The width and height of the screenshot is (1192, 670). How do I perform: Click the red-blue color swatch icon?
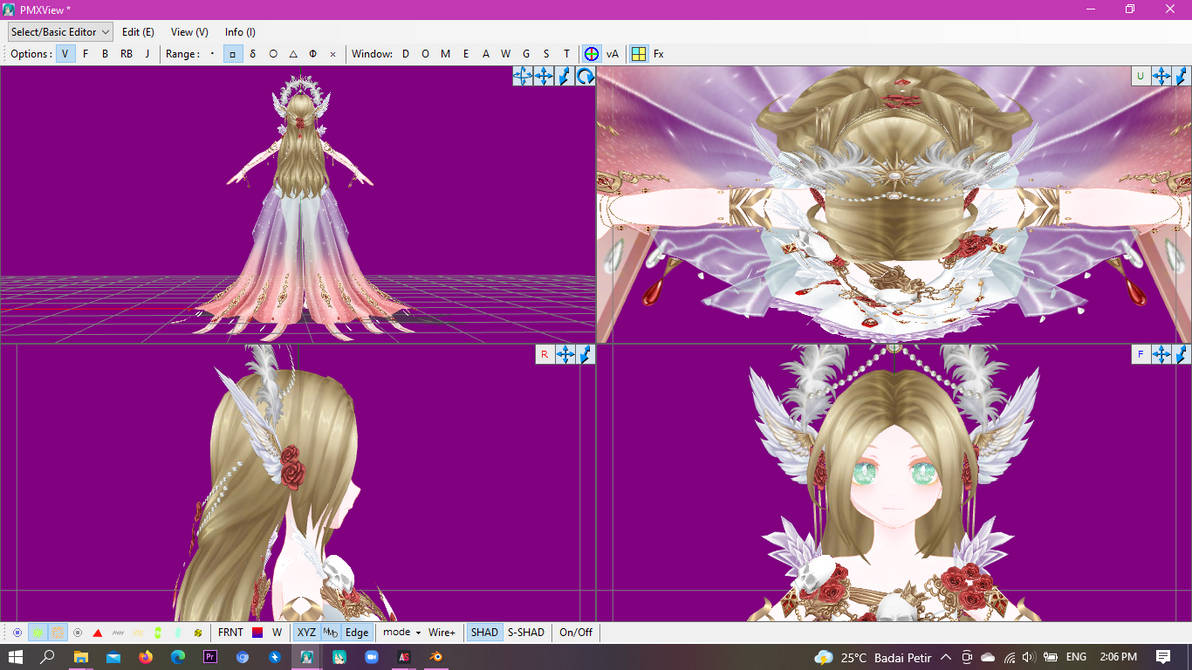pos(257,633)
